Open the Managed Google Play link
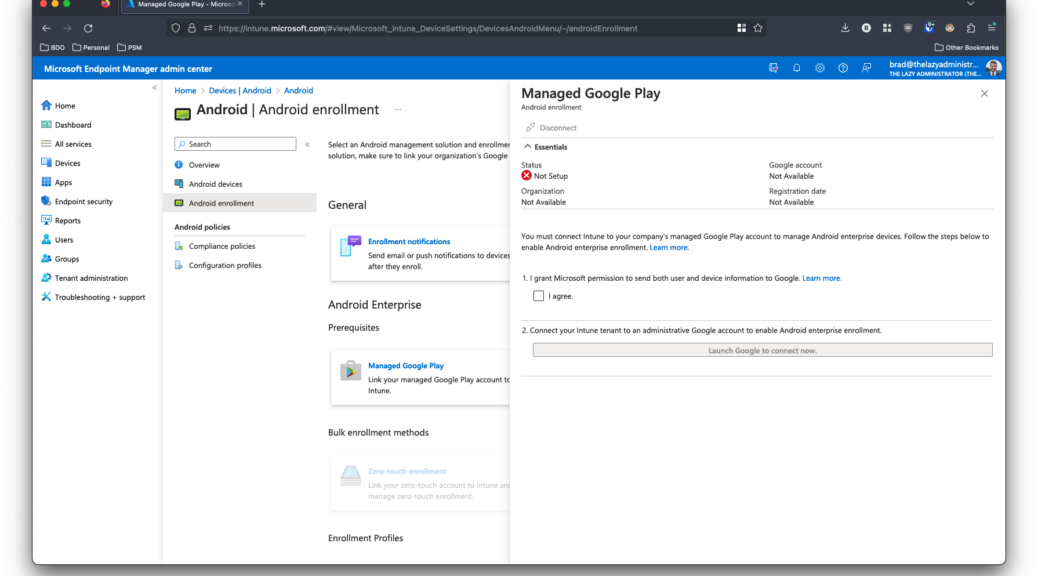The height and width of the screenshot is (576, 1038). (406, 365)
